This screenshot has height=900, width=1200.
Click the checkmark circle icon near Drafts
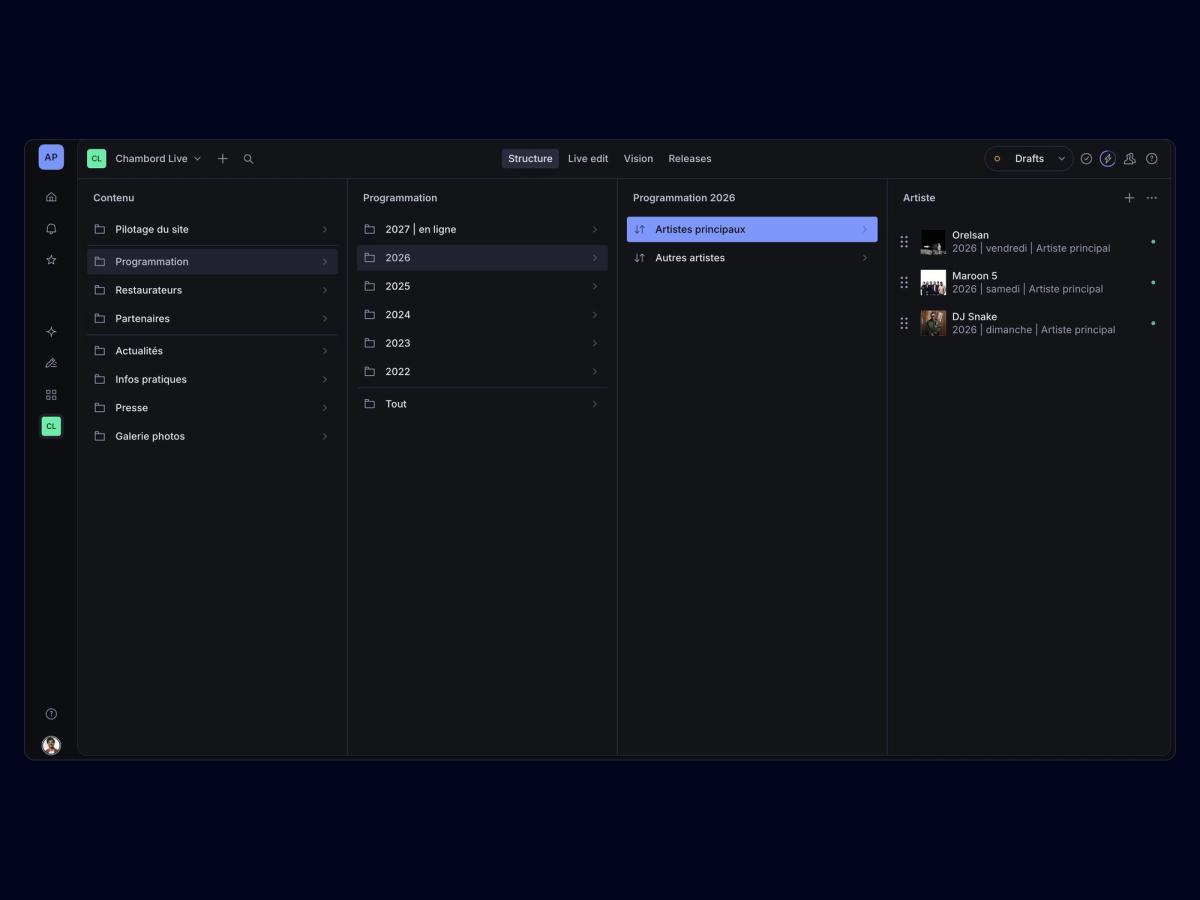[x=1086, y=159]
